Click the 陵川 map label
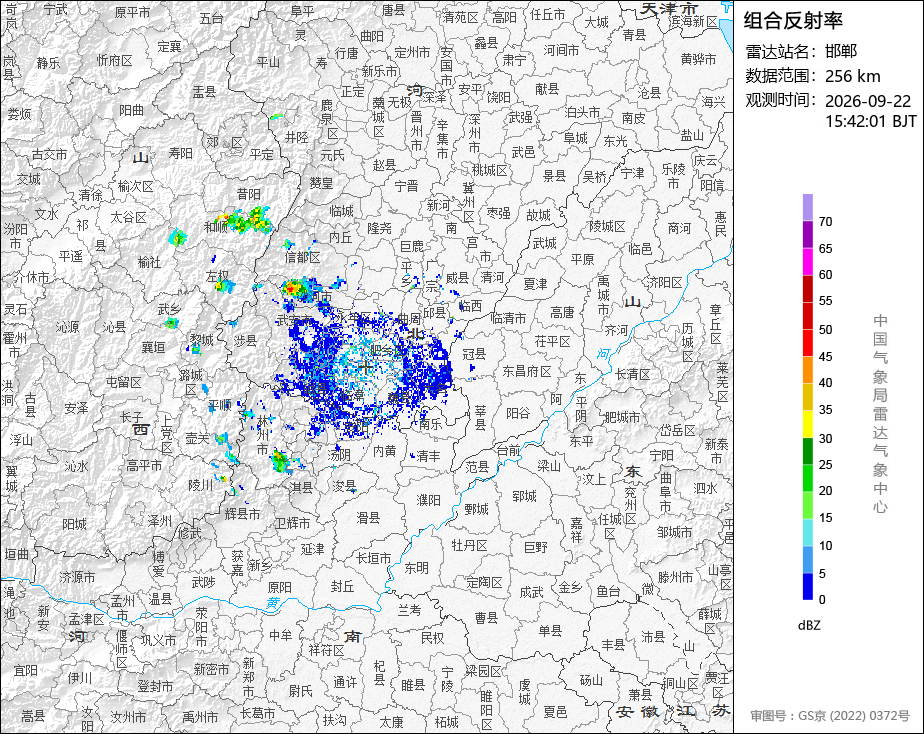This screenshot has height=734, width=924. point(200,485)
